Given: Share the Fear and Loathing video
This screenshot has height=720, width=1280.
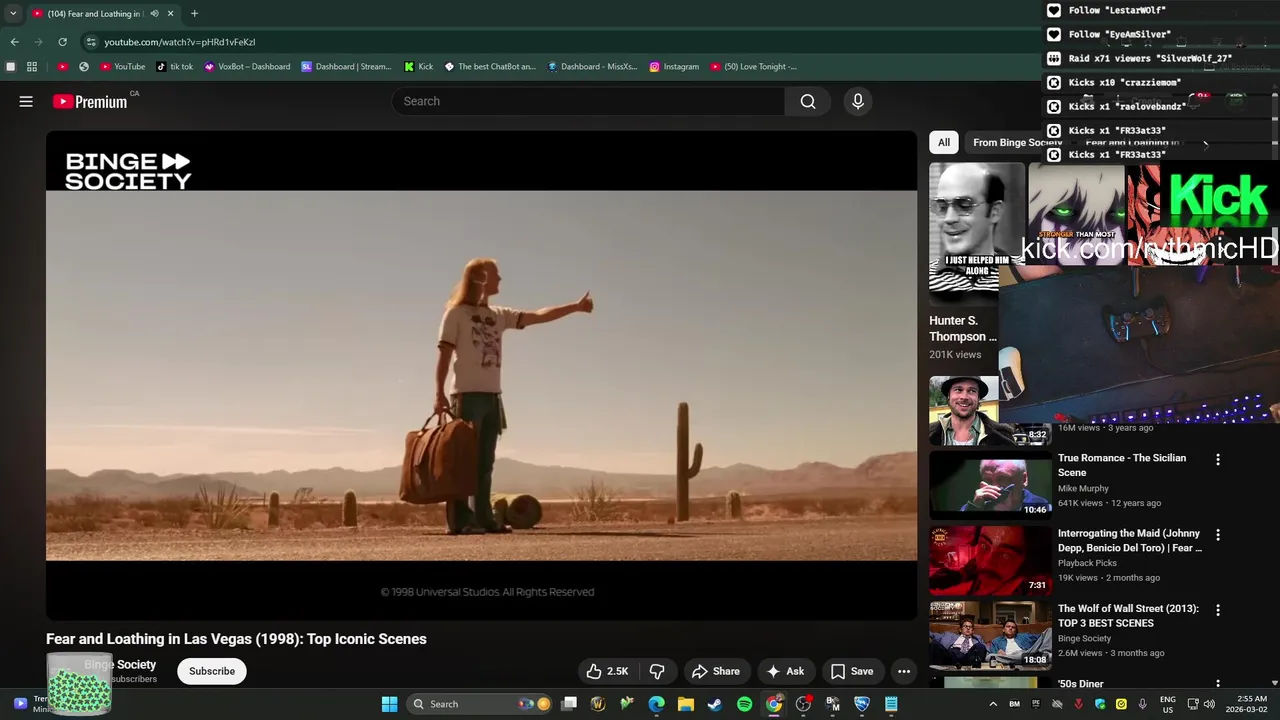Looking at the screenshot, I should tap(716, 671).
